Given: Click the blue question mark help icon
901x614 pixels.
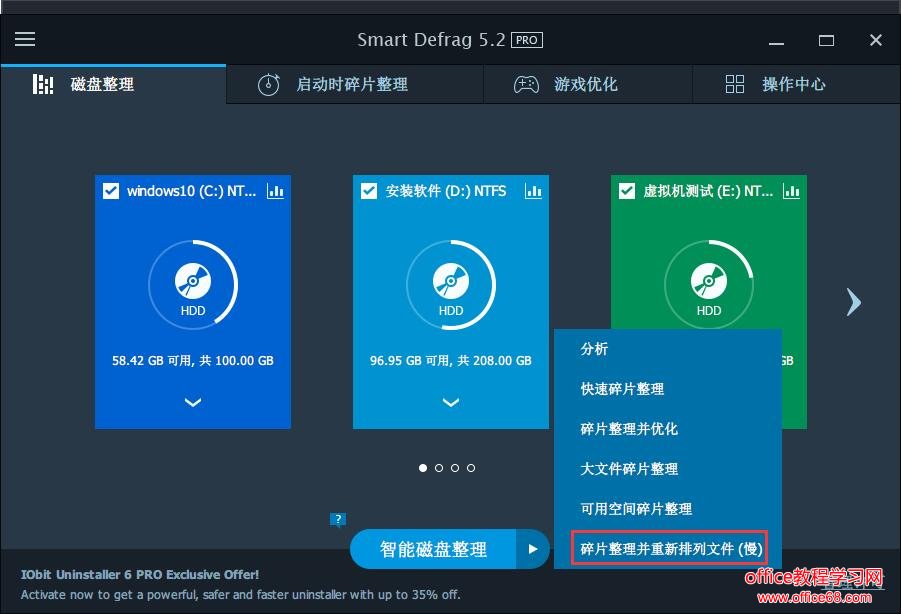Looking at the screenshot, I should (x=338, y=519).
